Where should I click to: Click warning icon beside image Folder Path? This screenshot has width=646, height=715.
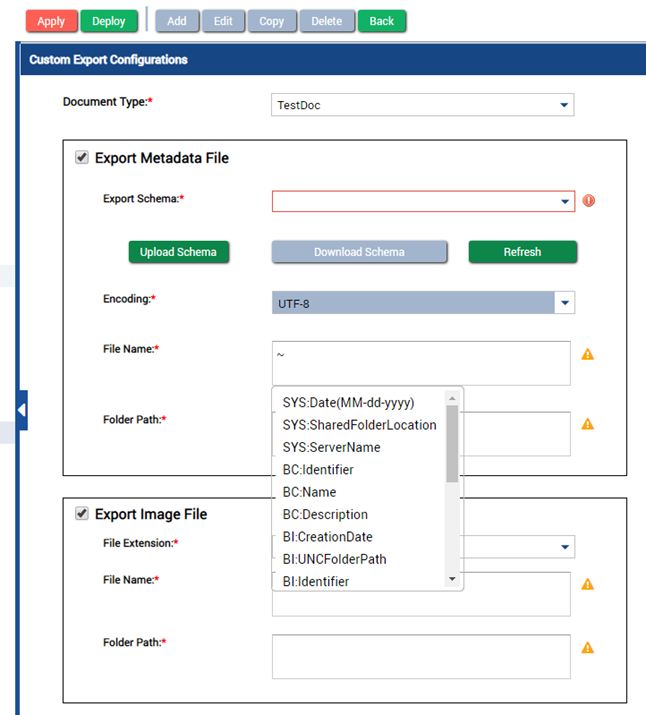point(588,647)
